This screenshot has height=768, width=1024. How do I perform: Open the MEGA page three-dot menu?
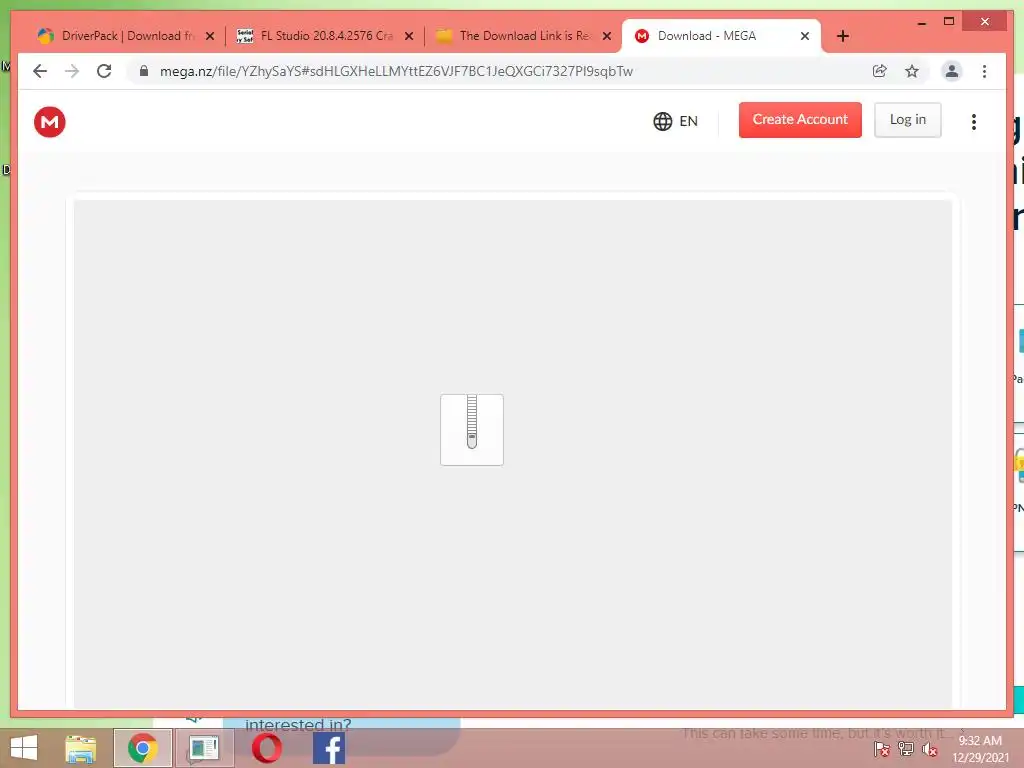[x=974, y=121]
